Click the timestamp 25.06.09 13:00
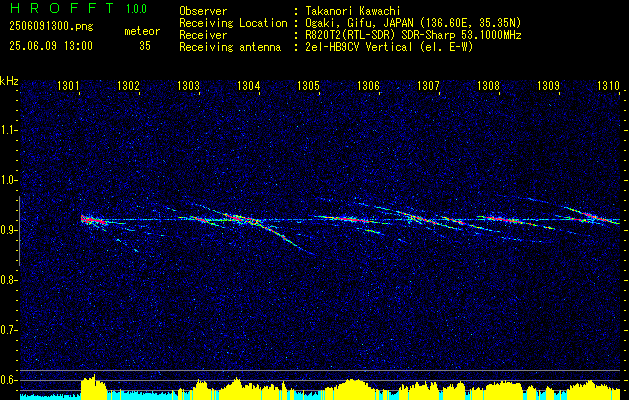The width and height of the screenshot is (629, 400). 51,46
